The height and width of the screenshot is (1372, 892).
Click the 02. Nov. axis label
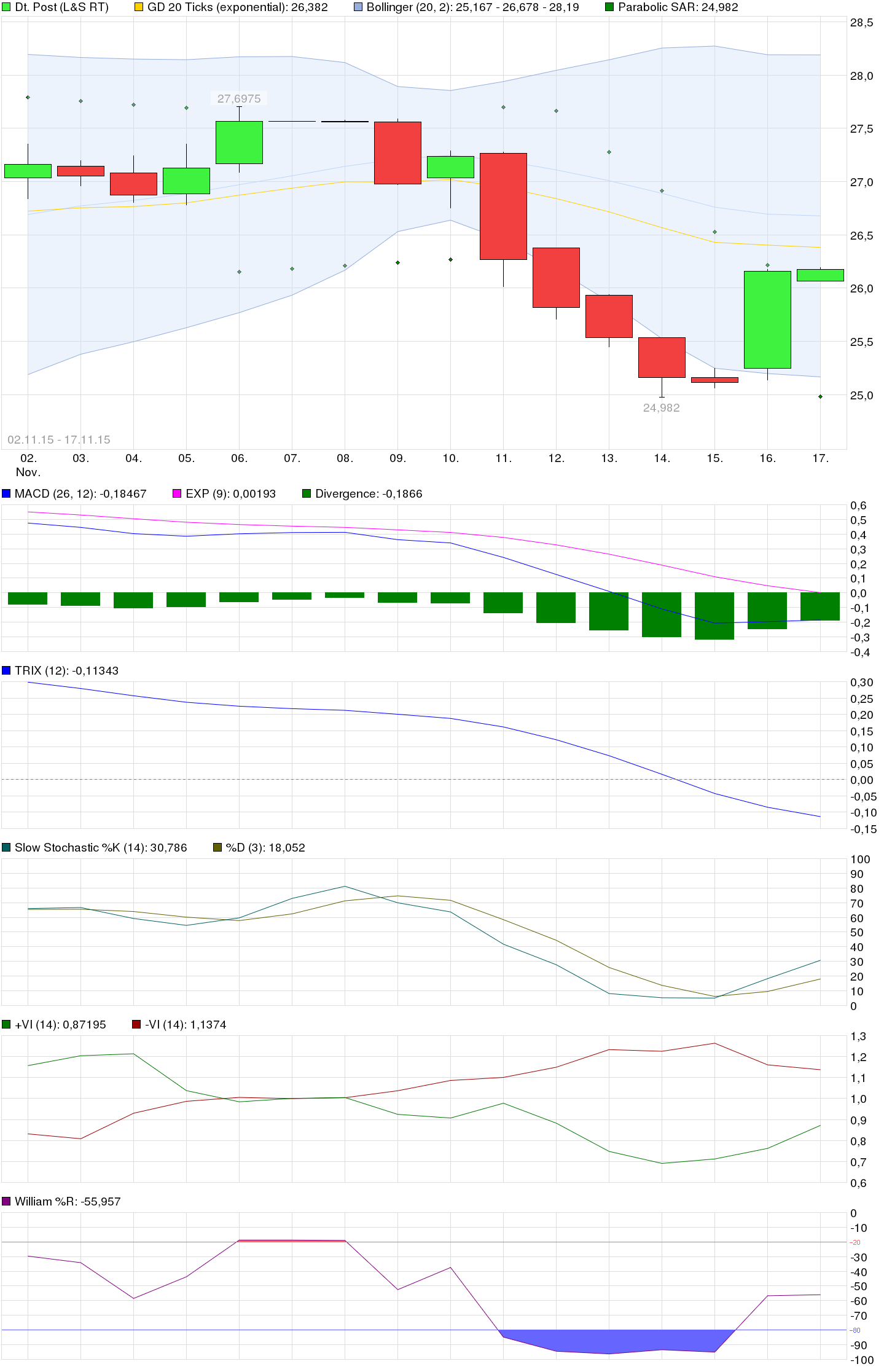[x=28, y=465]
